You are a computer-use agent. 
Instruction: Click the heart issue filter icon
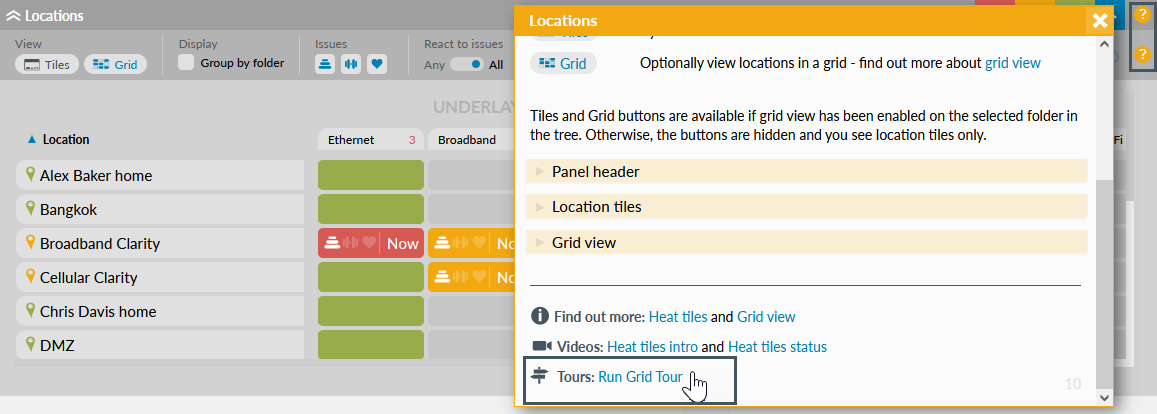376,64
